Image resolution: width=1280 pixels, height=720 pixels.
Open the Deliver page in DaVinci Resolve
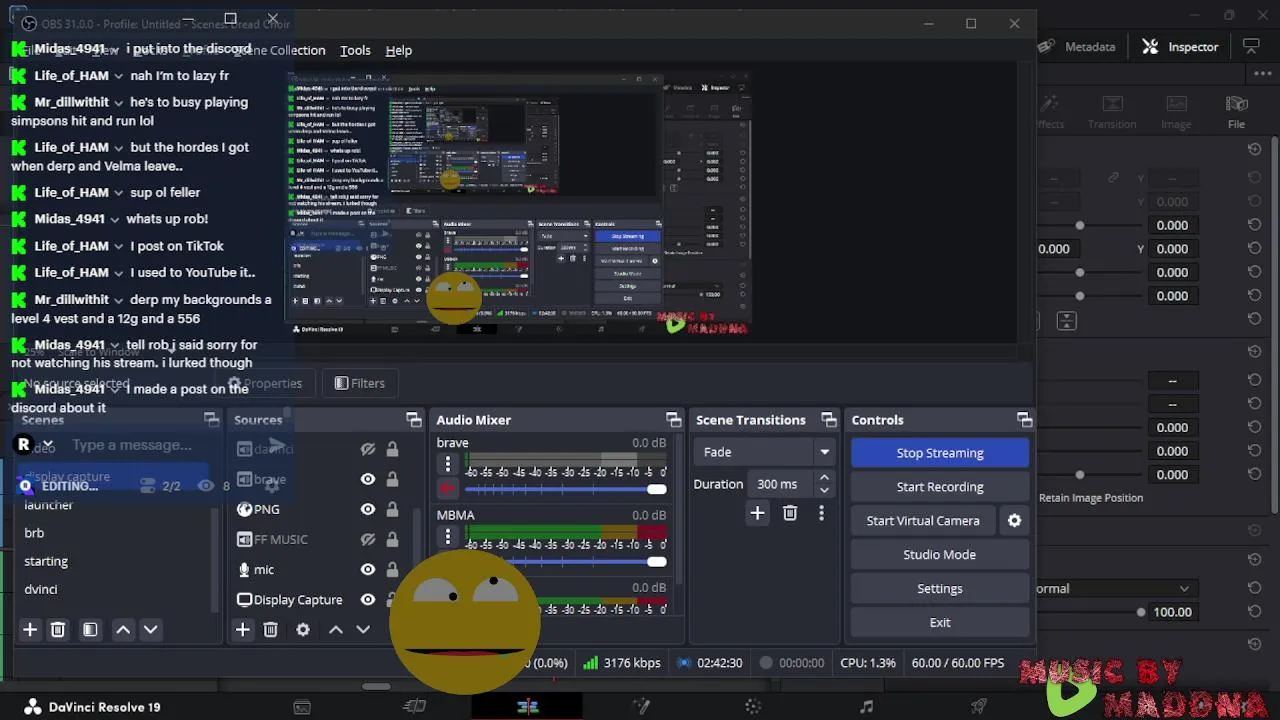coord(979,707)
